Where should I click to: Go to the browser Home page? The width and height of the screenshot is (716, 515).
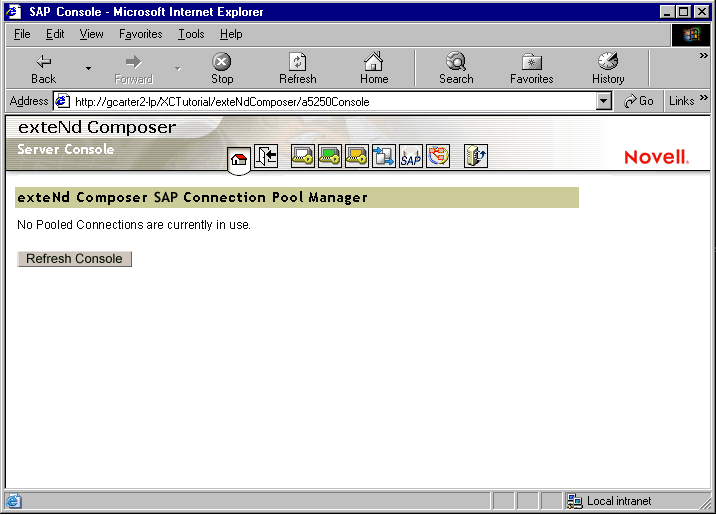pos(374,69)
